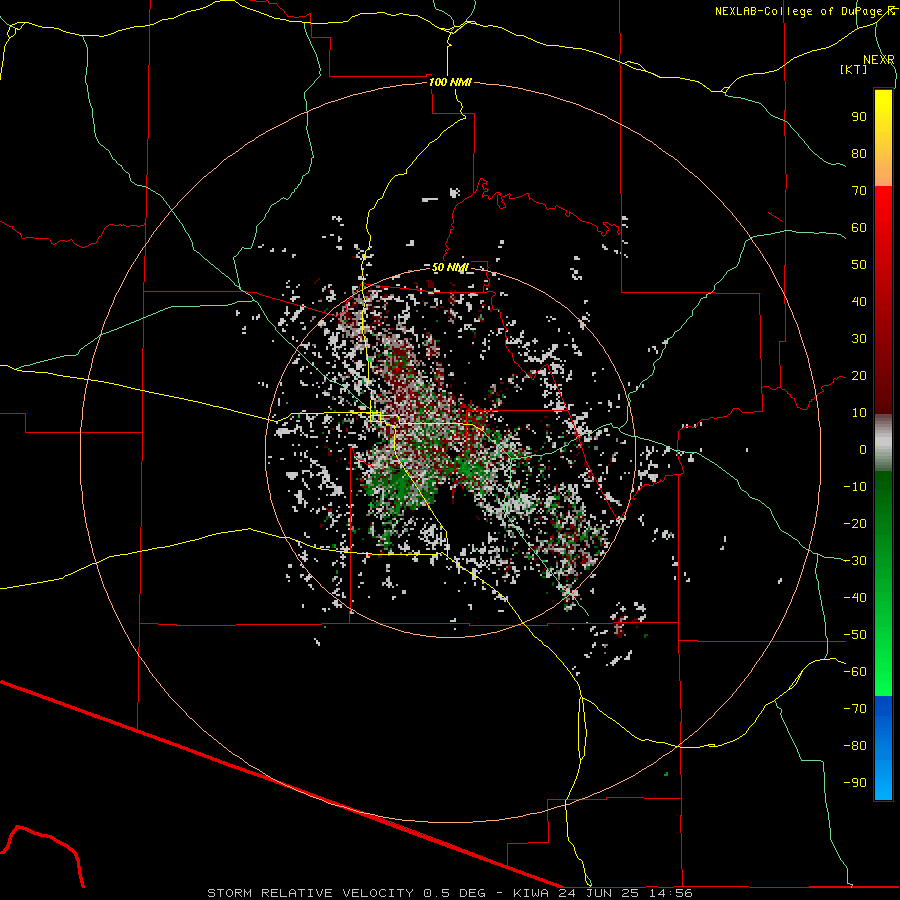Click the 100 NMI range ring label

450,82
